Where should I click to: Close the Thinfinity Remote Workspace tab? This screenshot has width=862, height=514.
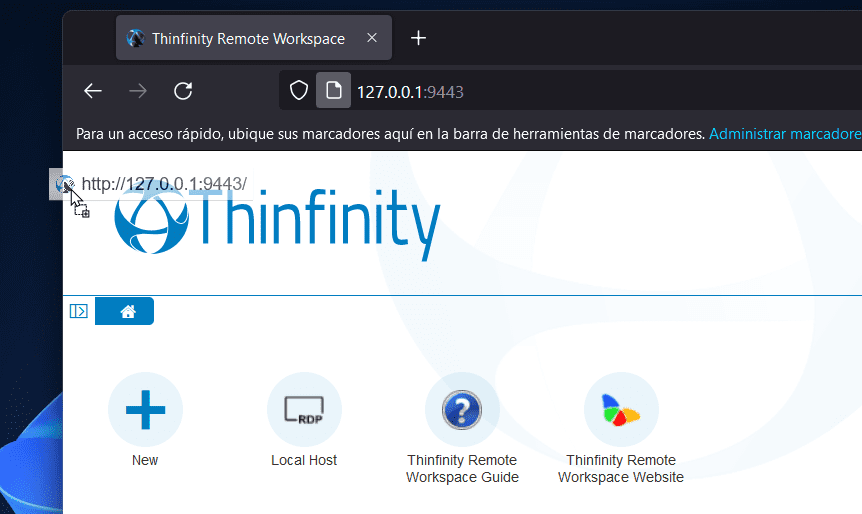(372, 38)
